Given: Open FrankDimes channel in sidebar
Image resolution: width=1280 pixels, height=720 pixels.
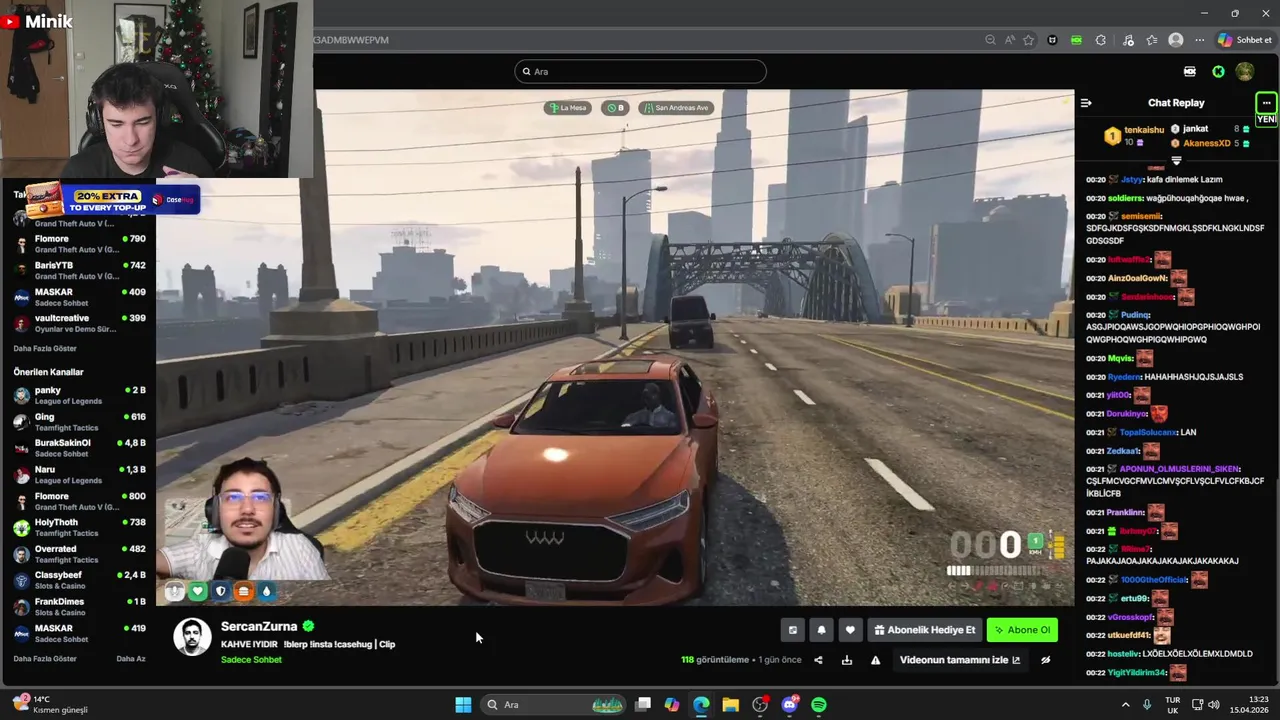Looking at the screenshot, I should [78, 606].
